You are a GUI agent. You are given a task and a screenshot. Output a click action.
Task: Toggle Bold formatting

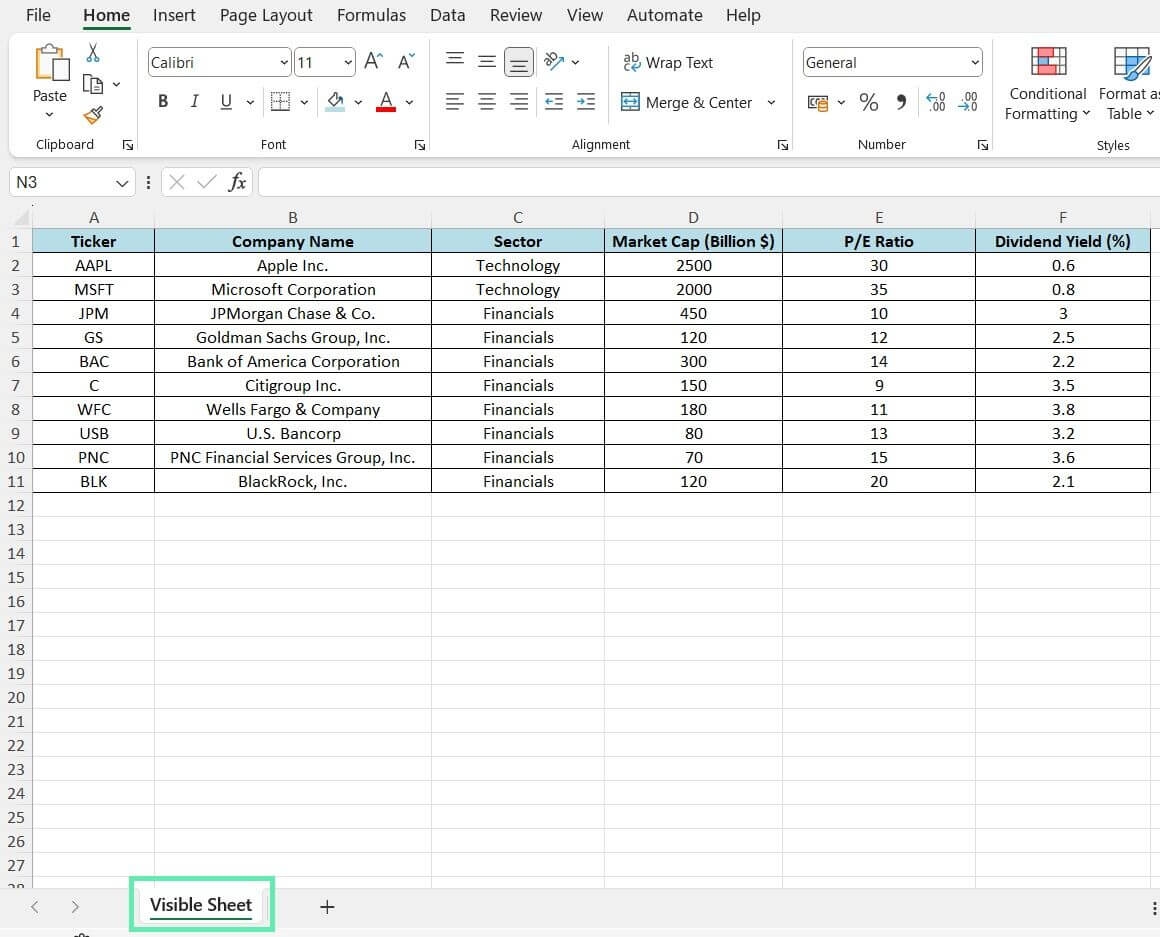click(163, 102)
